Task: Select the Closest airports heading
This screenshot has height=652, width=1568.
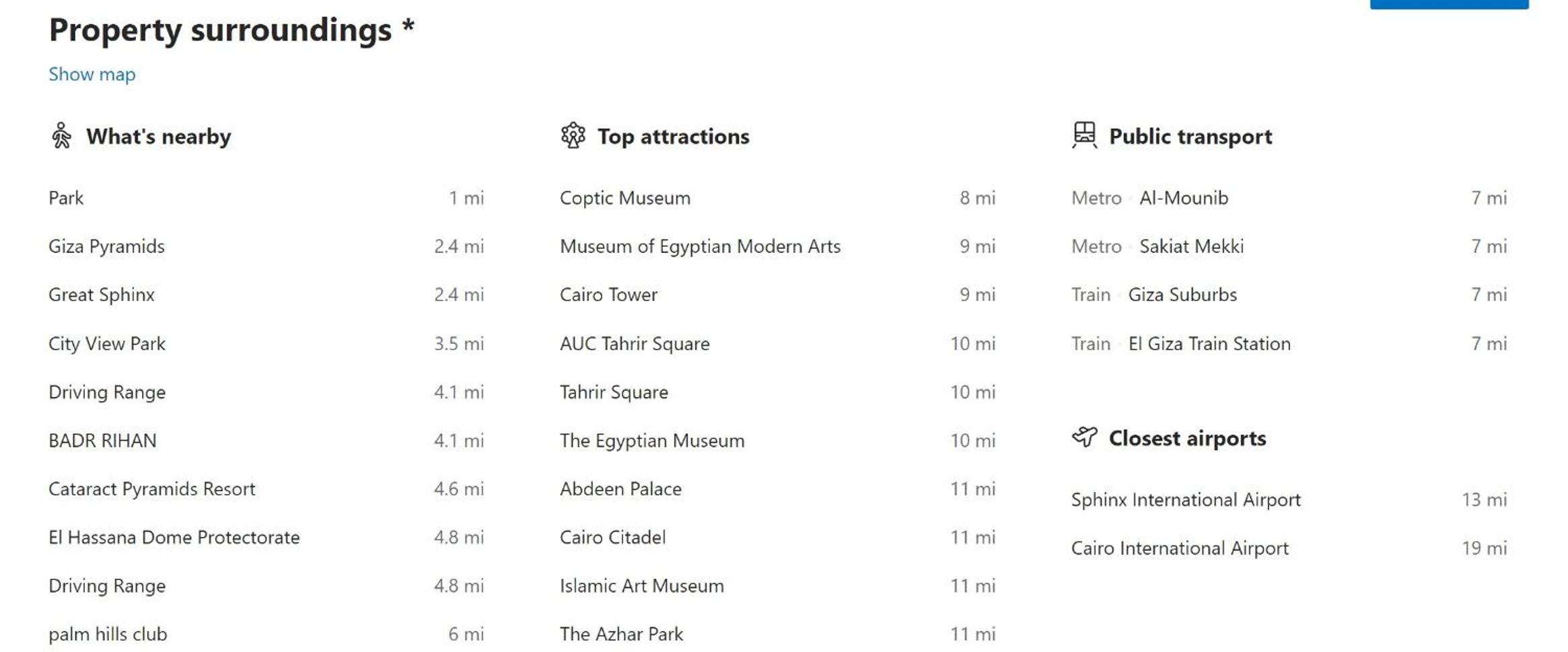Action: (1187, 438)
